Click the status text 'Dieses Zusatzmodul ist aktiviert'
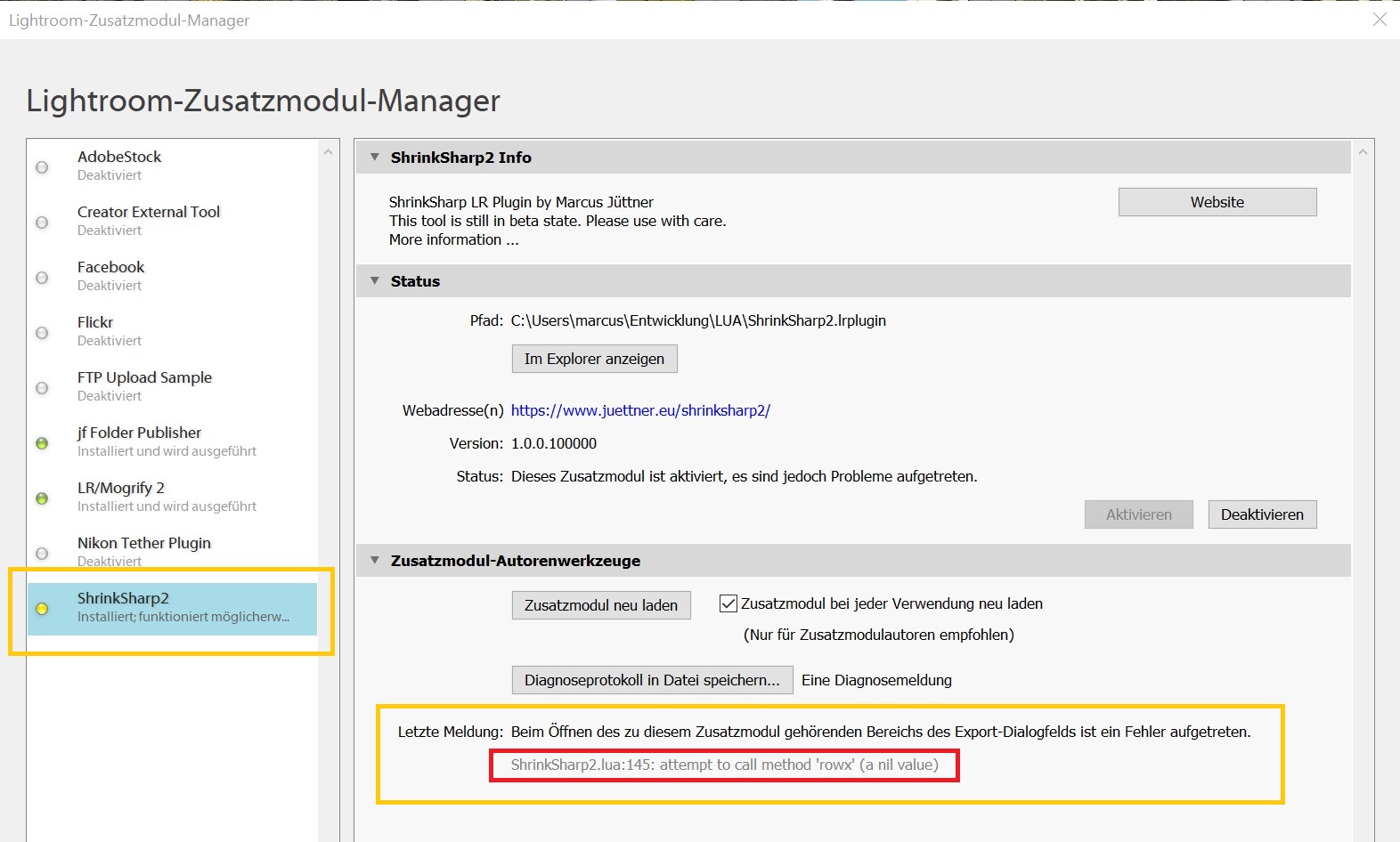This screenshot has width=1400, height=842. (x=744, y=476)
